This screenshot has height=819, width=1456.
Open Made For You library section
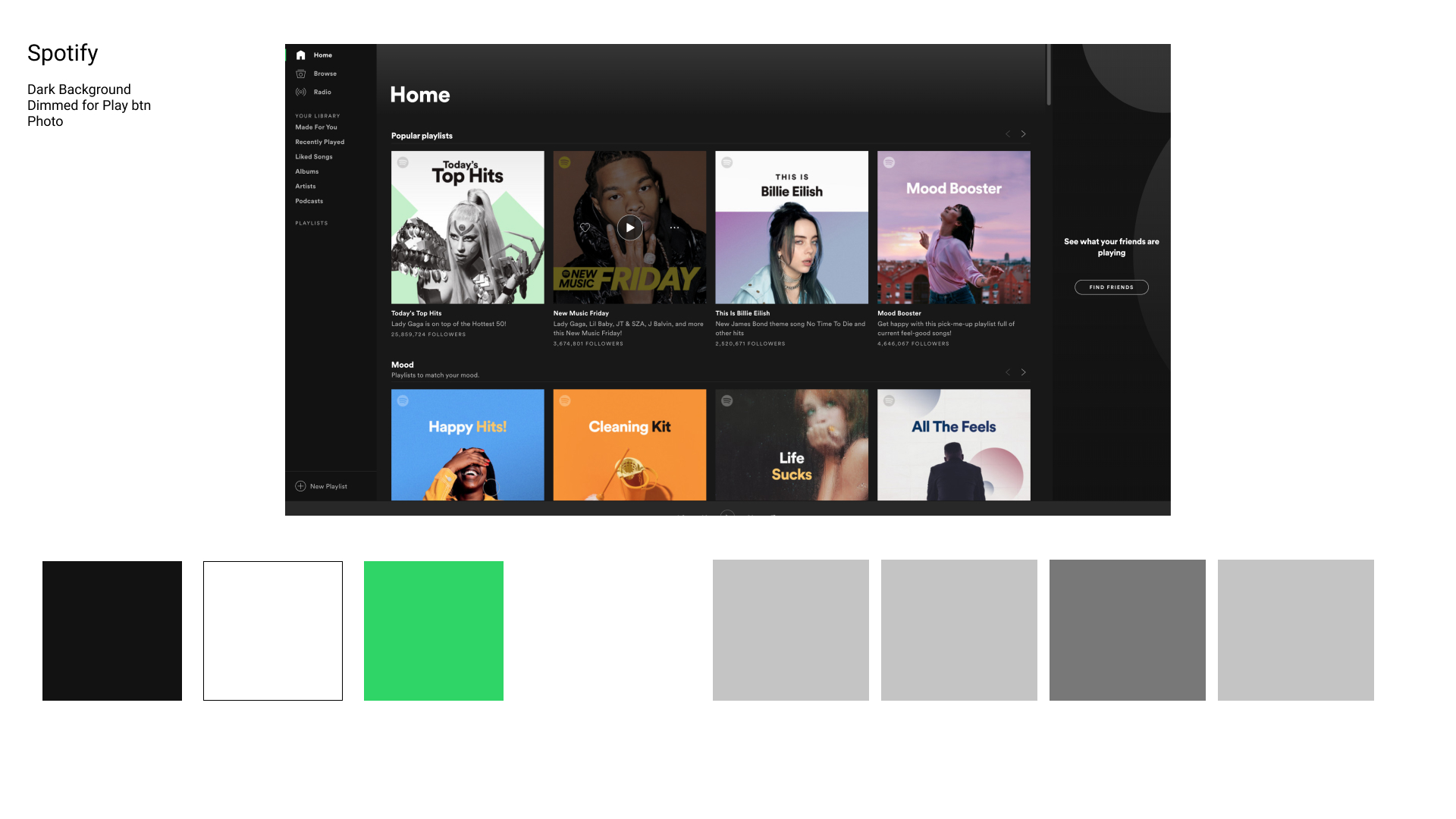pyautogui.click(x=316, y=127)
